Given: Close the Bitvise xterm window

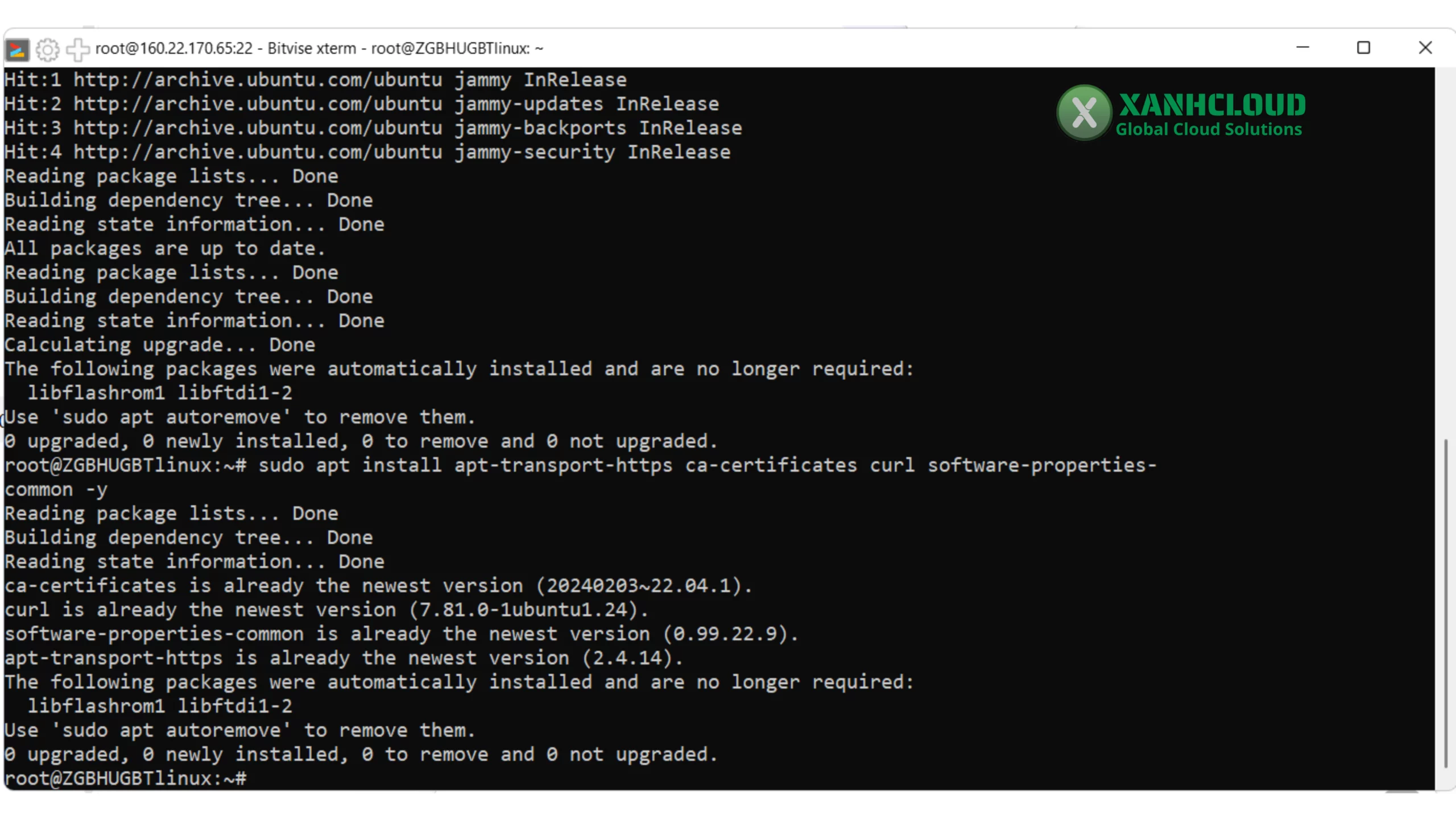Looking at the screenshot, I should (1425, 48).
